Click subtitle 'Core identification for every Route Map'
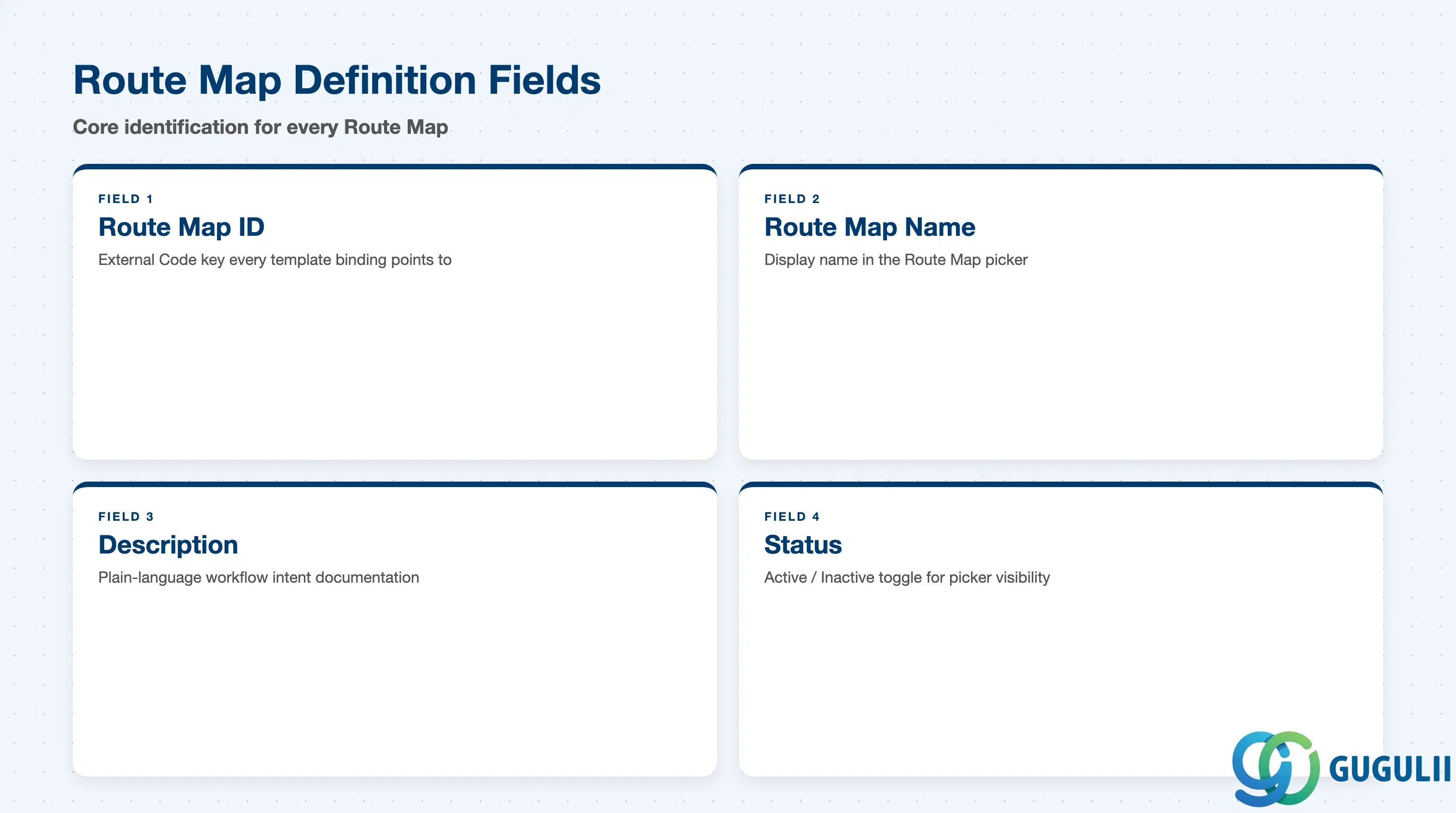 [261, 127]
